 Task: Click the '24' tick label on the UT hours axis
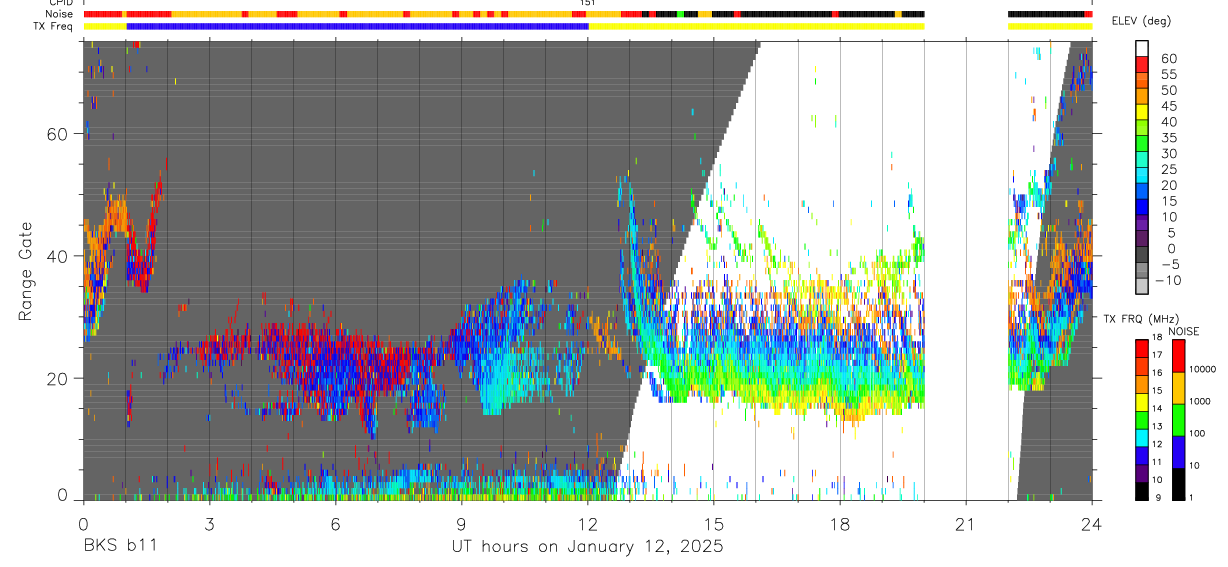point(1092,524)
